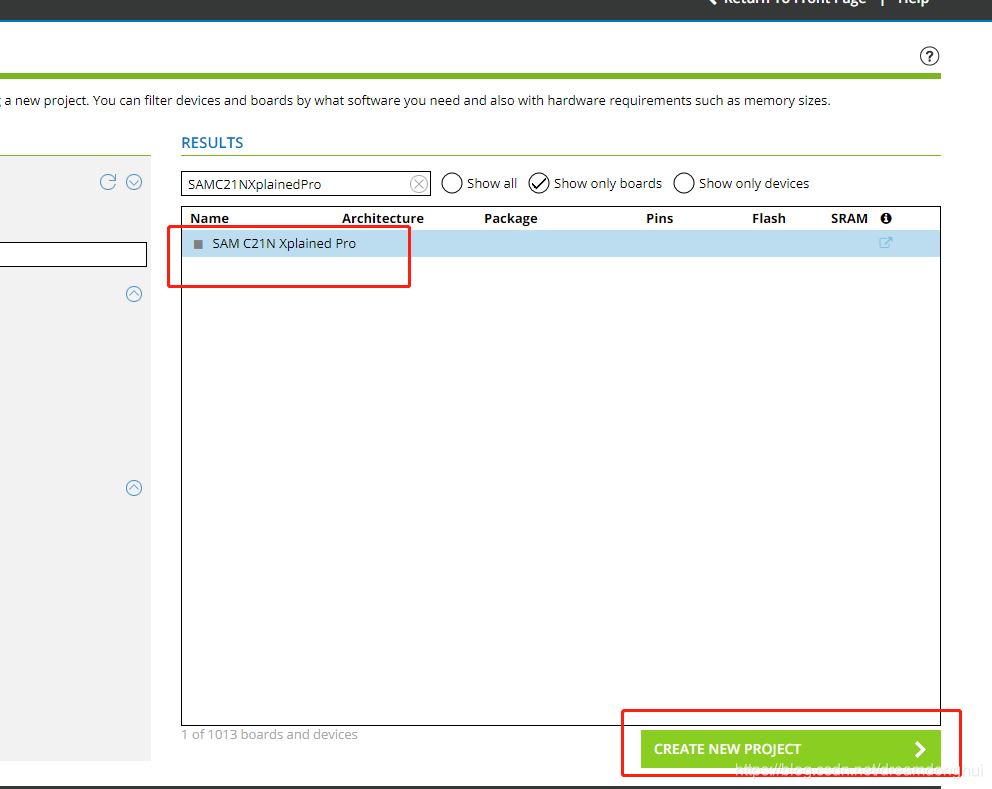992x789 pixels.
Task: Open the help question mark icon
Action: point(929,56)
